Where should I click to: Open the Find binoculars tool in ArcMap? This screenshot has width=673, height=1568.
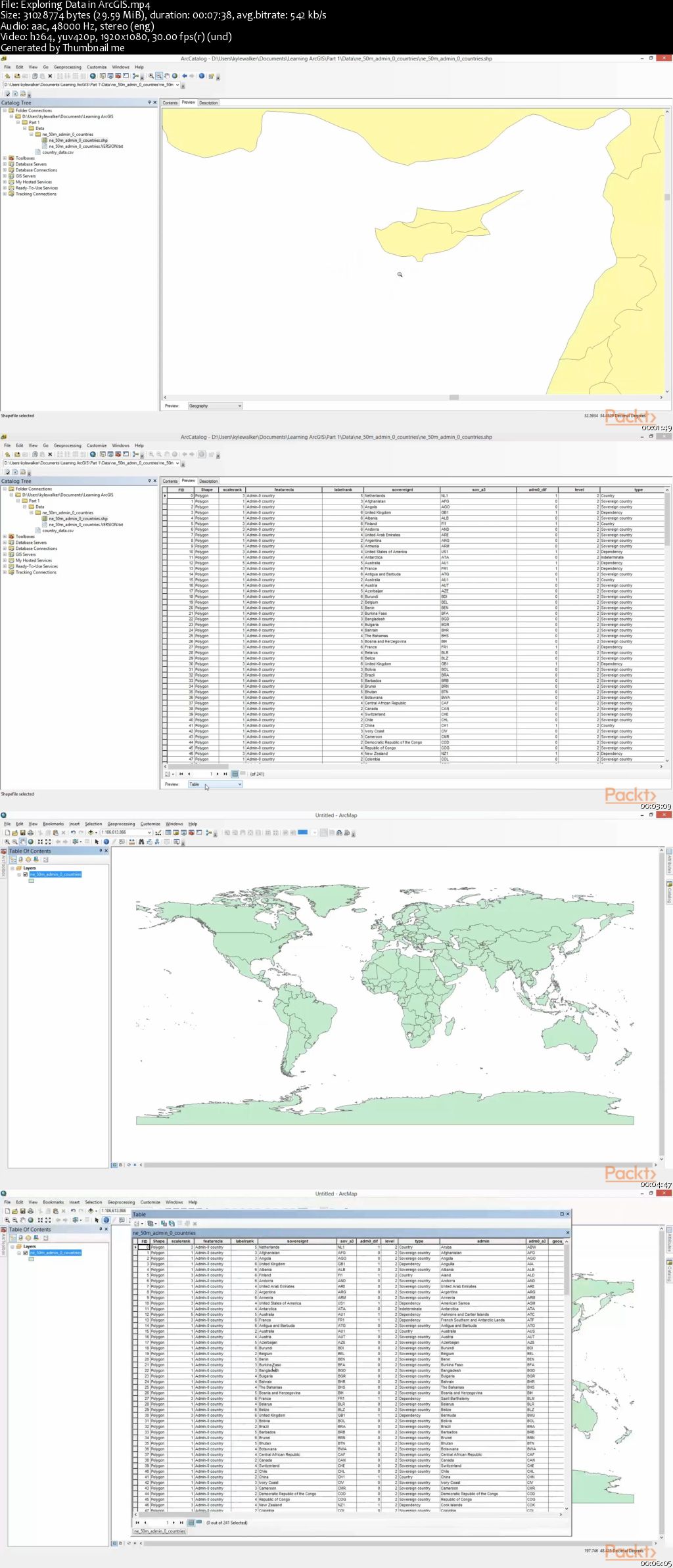(141, 841)
